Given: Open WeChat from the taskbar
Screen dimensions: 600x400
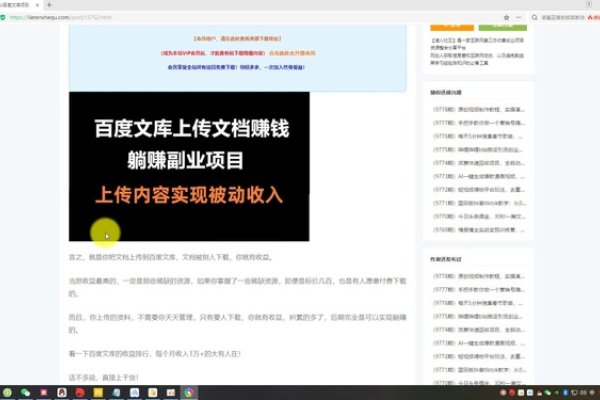Looking at the screenshot, I should [x=25, y=392].
